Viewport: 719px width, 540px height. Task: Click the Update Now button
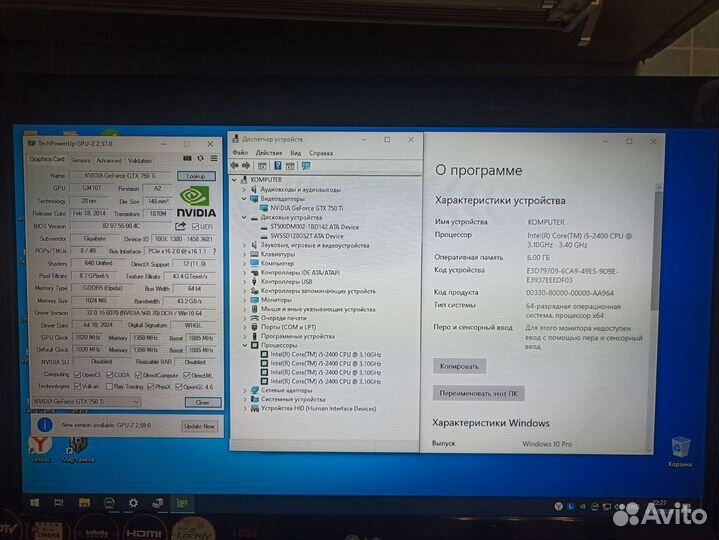pos(199,426)
